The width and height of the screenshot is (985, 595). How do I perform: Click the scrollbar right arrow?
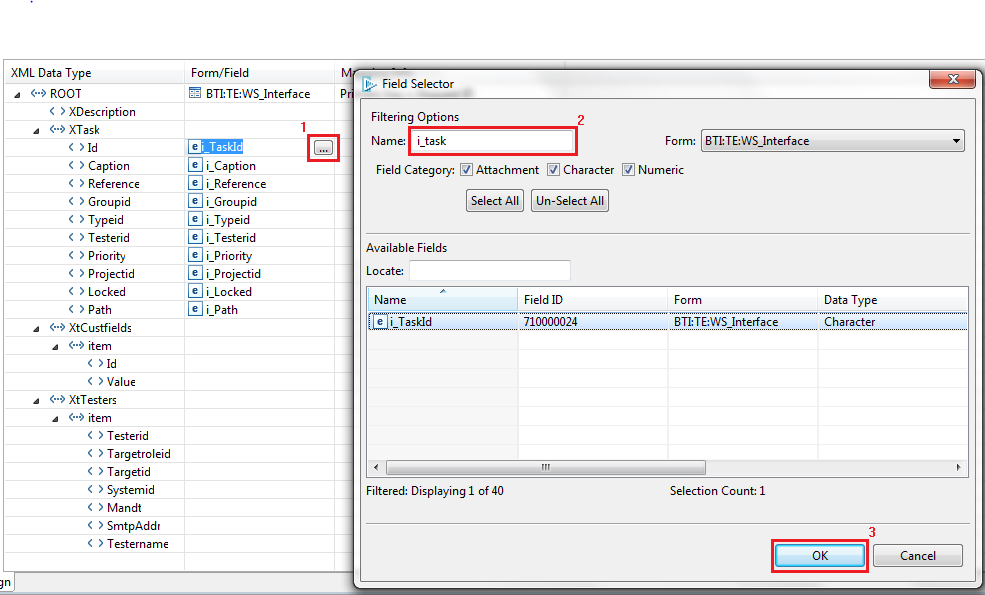click(959, 467)
